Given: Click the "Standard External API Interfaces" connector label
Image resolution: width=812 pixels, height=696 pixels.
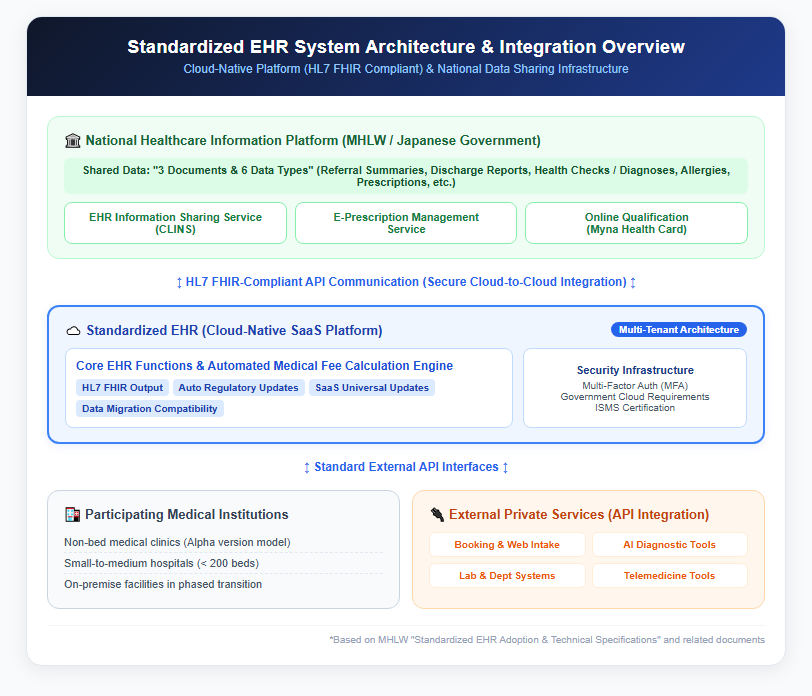Looking at the screenshot, I should pos(406,467).
